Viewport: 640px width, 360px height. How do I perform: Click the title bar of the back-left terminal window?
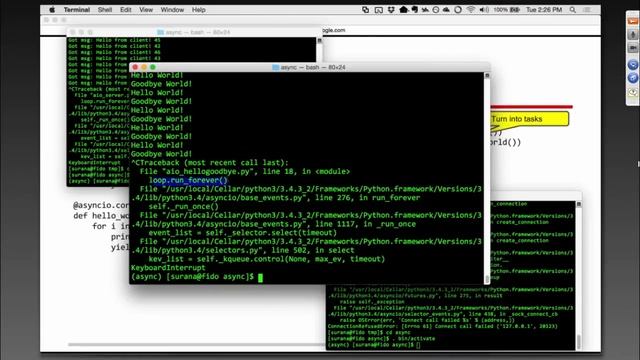click(194, 32)
